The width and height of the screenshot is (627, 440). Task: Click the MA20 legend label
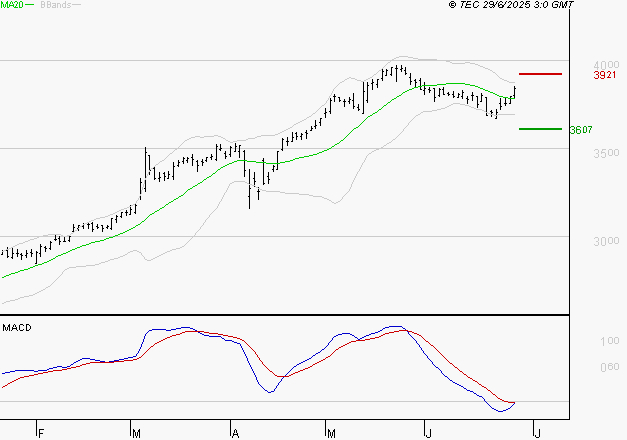[x=12, y=5]
